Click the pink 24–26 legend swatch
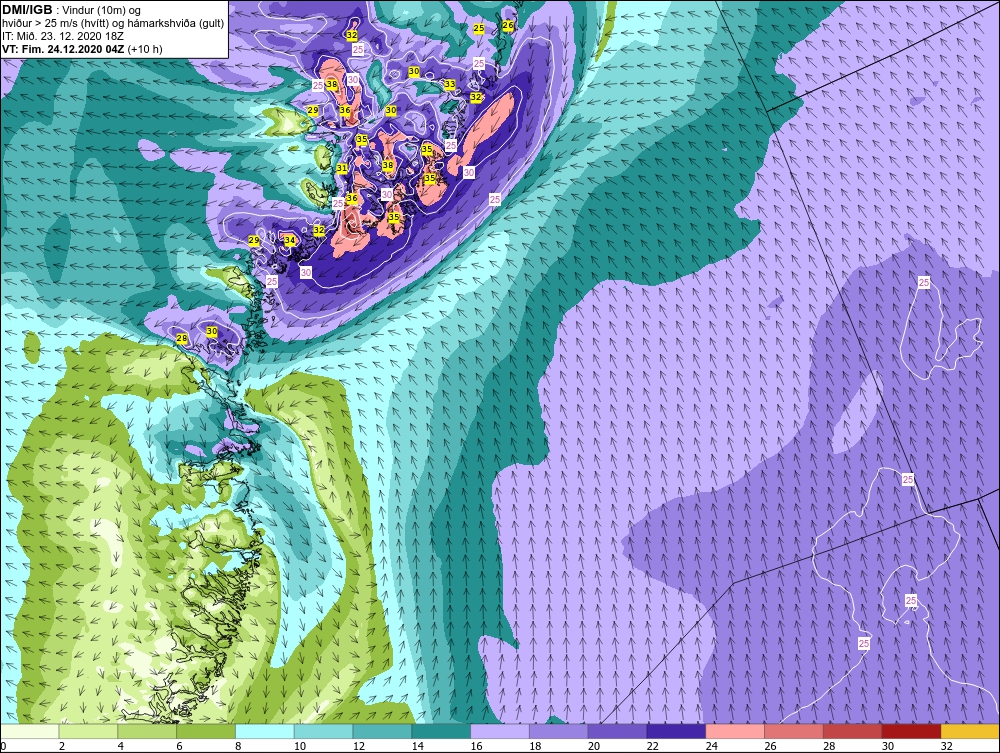Viewport: 1000px width, 753px height. tap(735, 731)
